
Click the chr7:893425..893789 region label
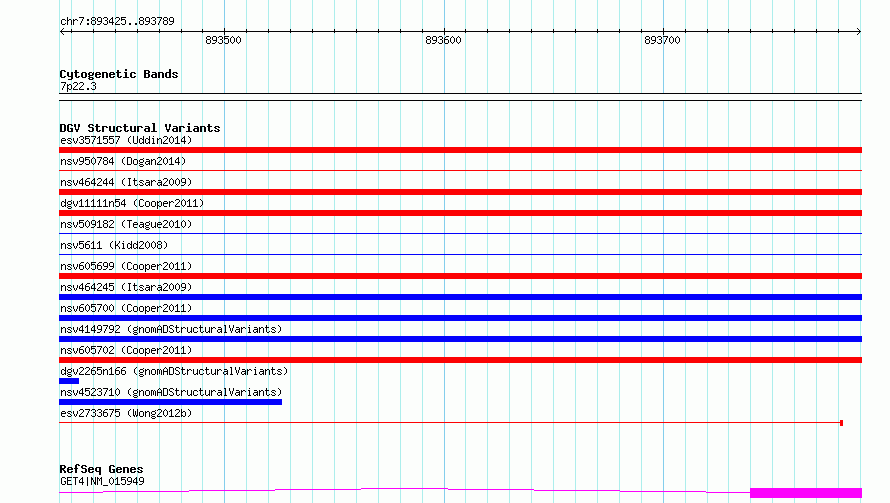117,22
